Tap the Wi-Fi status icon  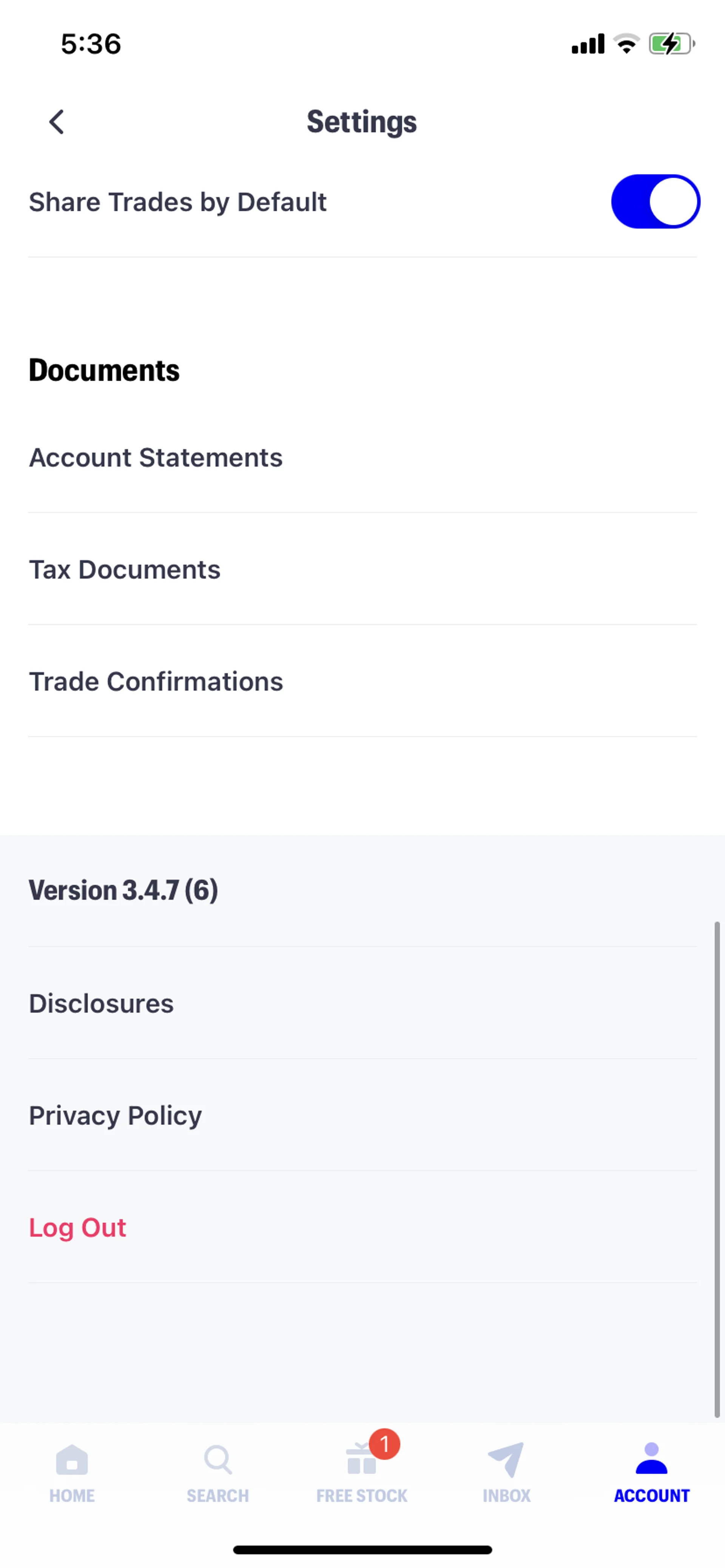(626, 44)
